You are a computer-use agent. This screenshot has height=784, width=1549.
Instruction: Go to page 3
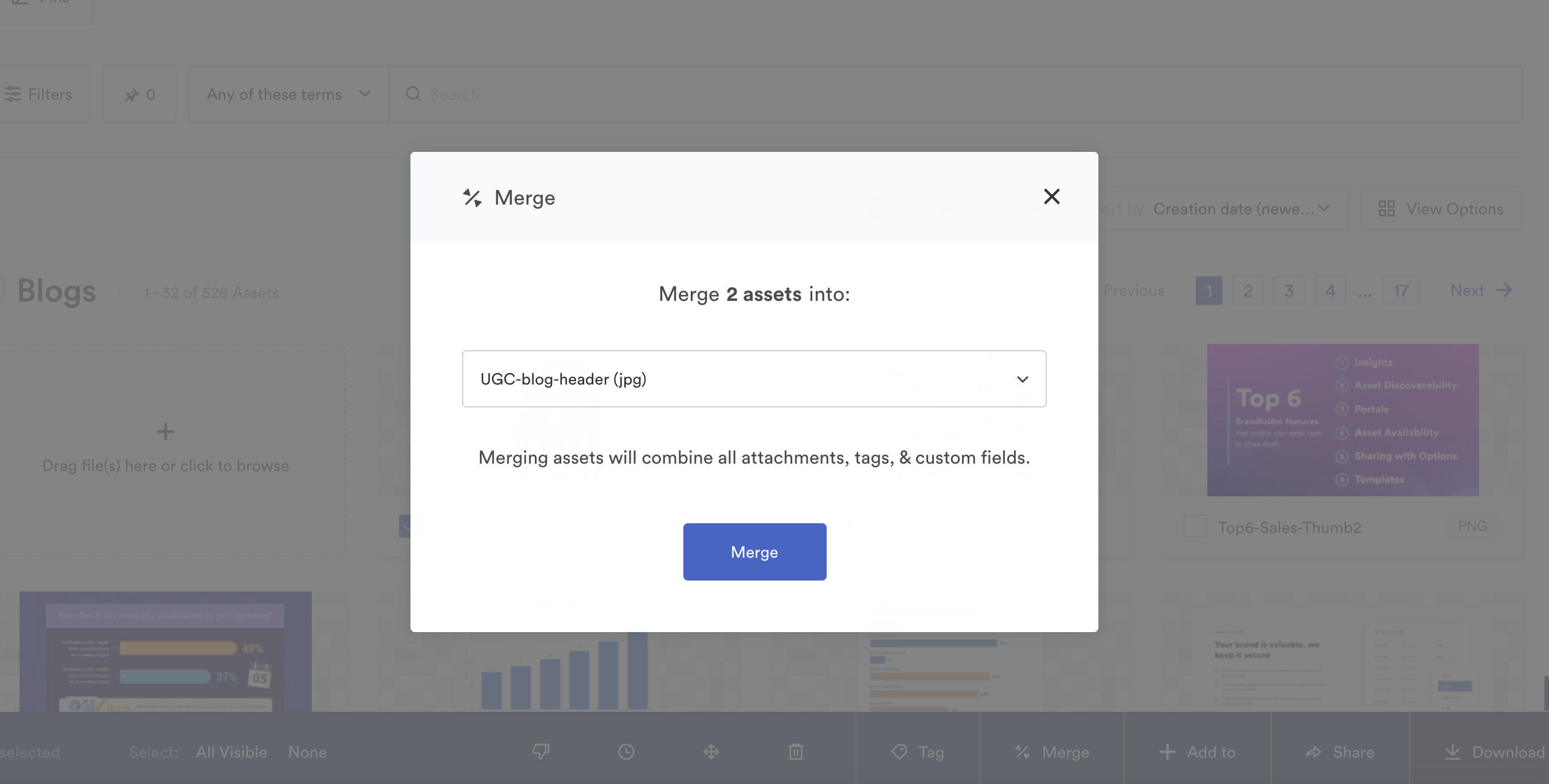1289,291
